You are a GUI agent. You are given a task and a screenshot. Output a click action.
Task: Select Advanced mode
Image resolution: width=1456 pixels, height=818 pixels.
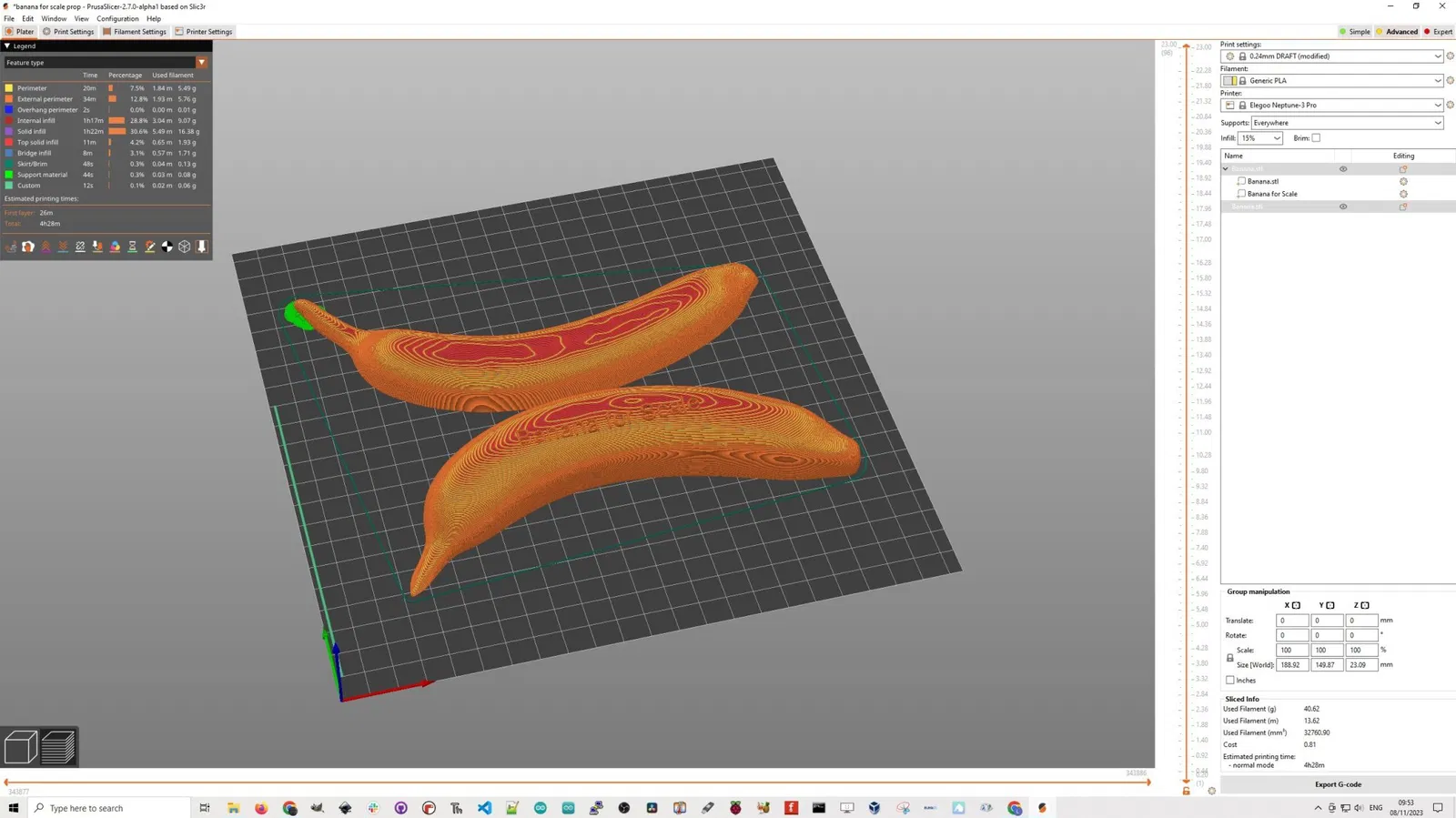point(1397,32)
